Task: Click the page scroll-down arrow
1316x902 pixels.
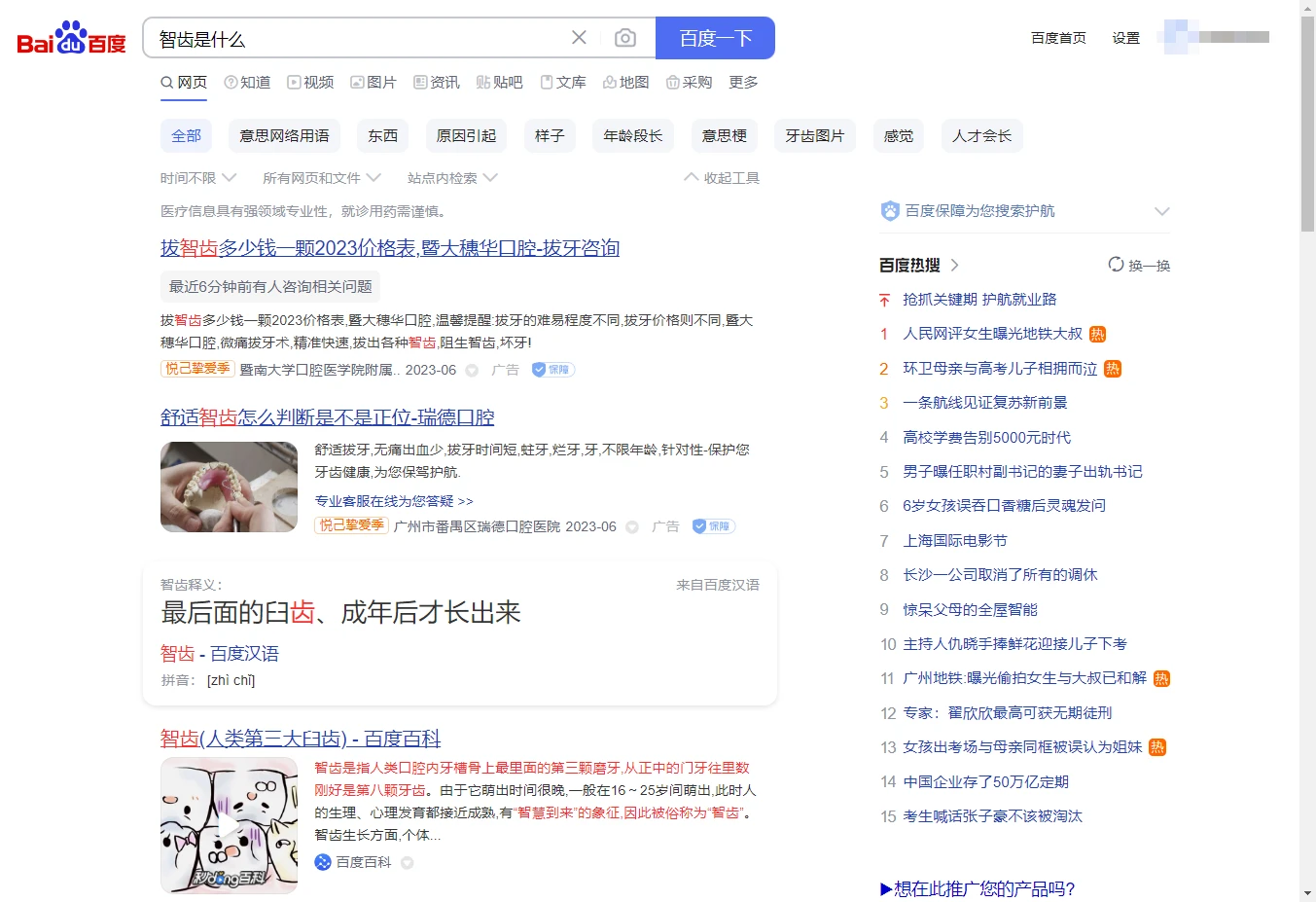Action: point(1307,892)
